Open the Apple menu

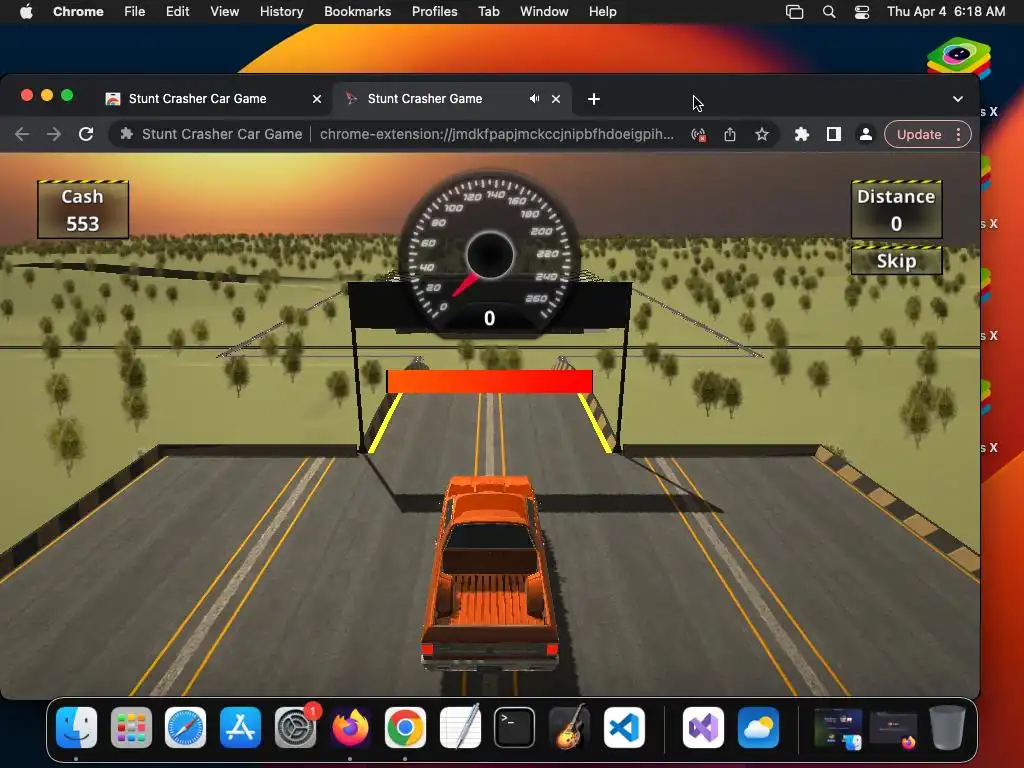click(26, 12)
